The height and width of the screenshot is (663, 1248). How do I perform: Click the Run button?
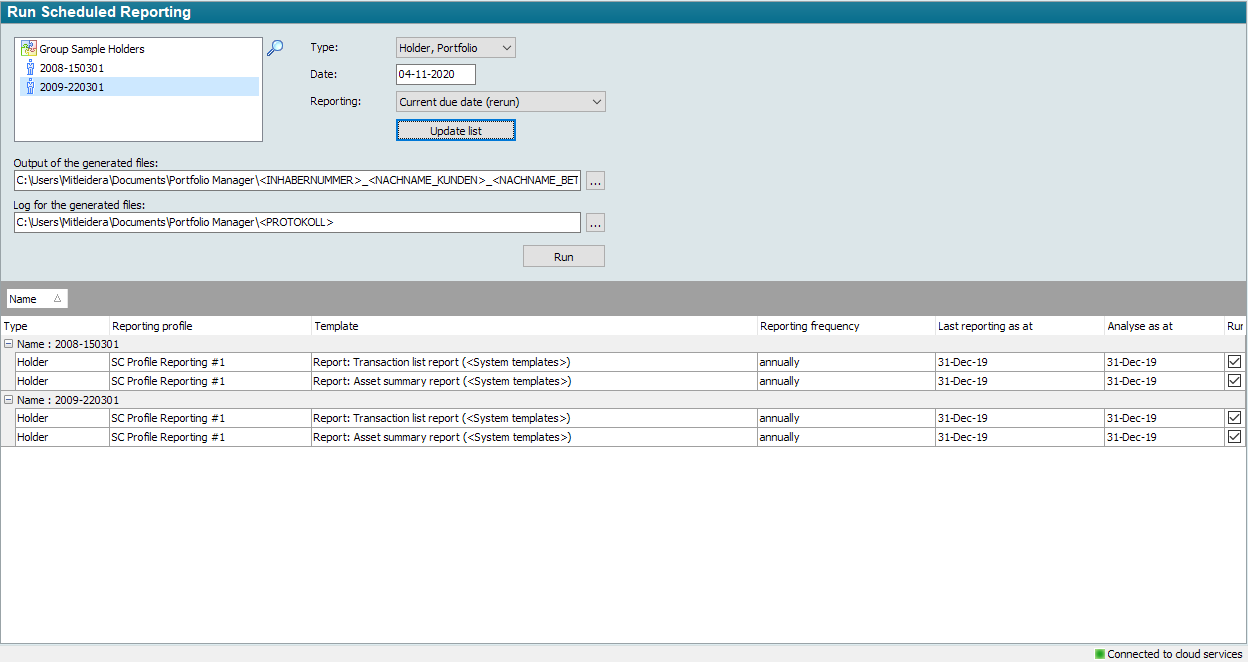tap(563, 257)
